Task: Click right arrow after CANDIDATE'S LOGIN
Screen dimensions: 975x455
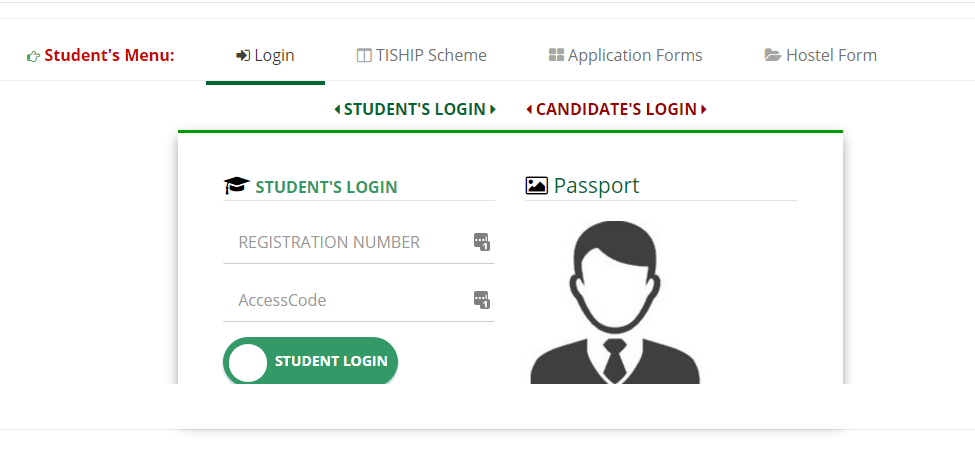Action: coord(704,109)
